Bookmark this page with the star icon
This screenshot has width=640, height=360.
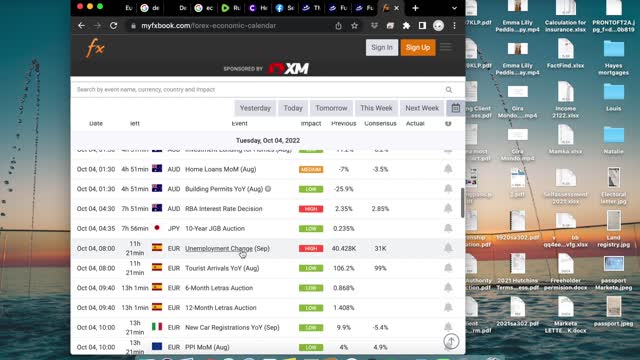click(354, 26)
